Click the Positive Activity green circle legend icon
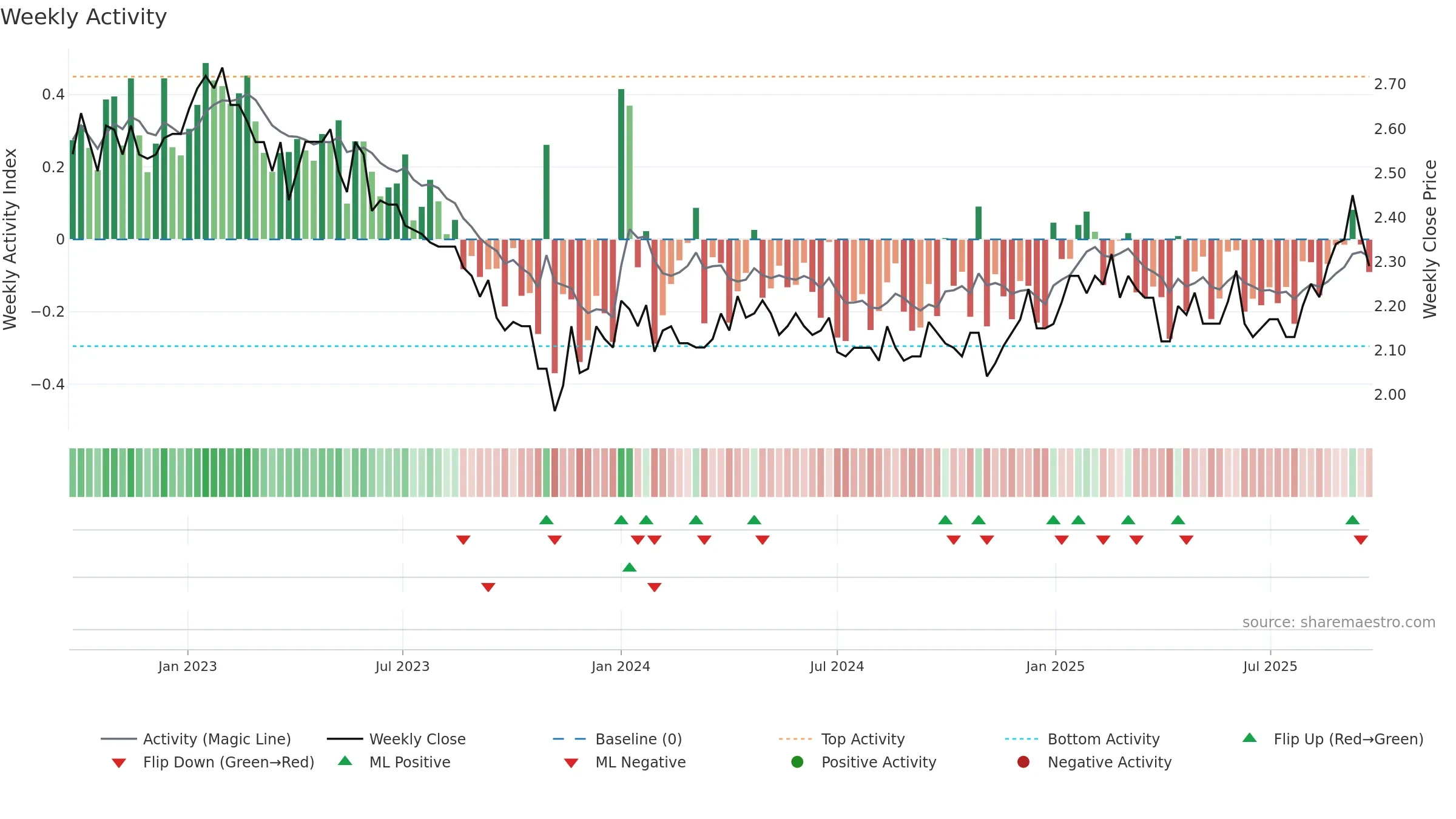The image size is (1456, 819). click(797, 762)
